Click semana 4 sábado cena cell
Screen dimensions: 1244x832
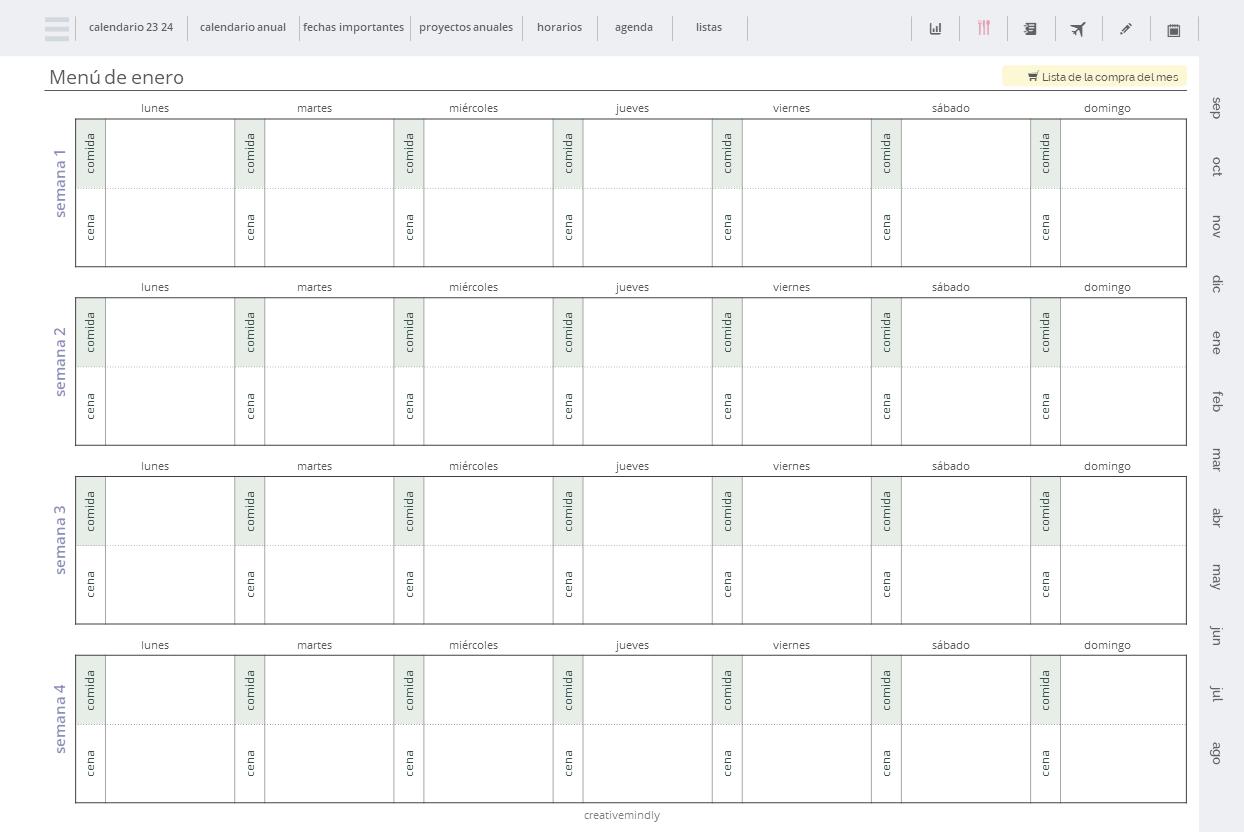(x=966, y=764)
